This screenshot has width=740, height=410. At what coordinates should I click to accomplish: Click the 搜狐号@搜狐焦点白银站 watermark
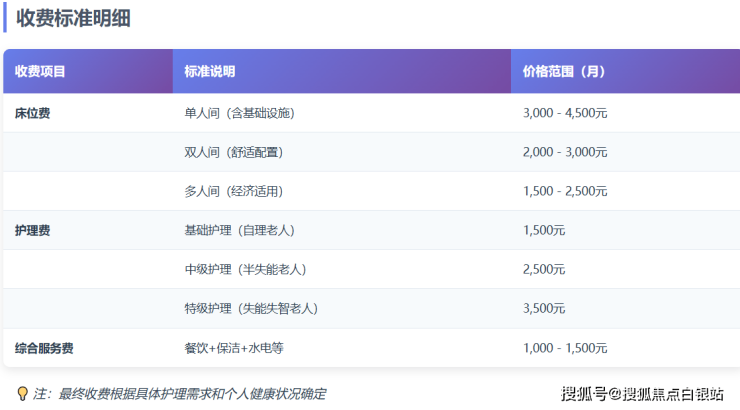(x=642, y=394)
